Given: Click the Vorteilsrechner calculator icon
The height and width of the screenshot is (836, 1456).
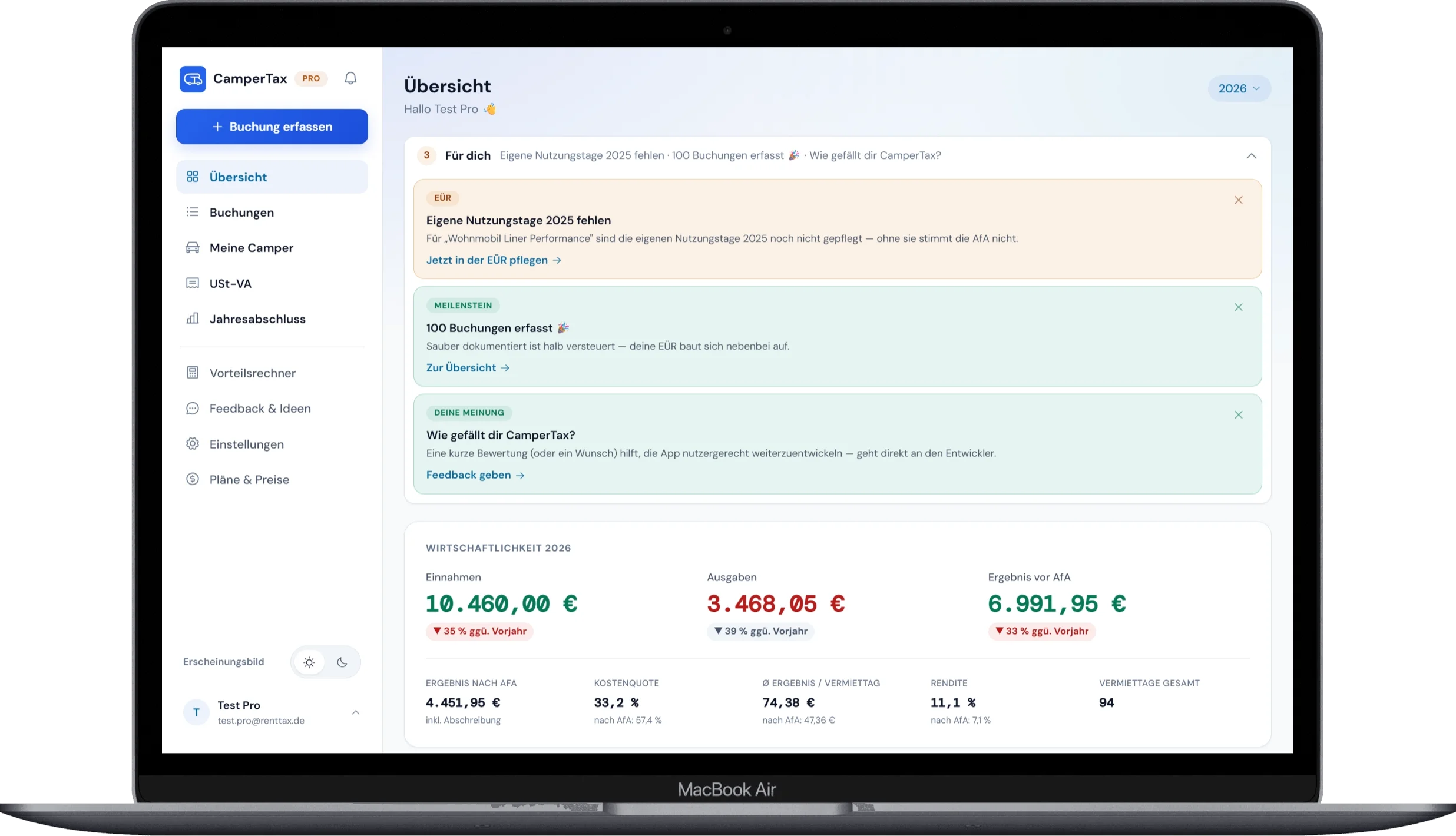Looking at the screenshot, I should [x=193, y=373].
